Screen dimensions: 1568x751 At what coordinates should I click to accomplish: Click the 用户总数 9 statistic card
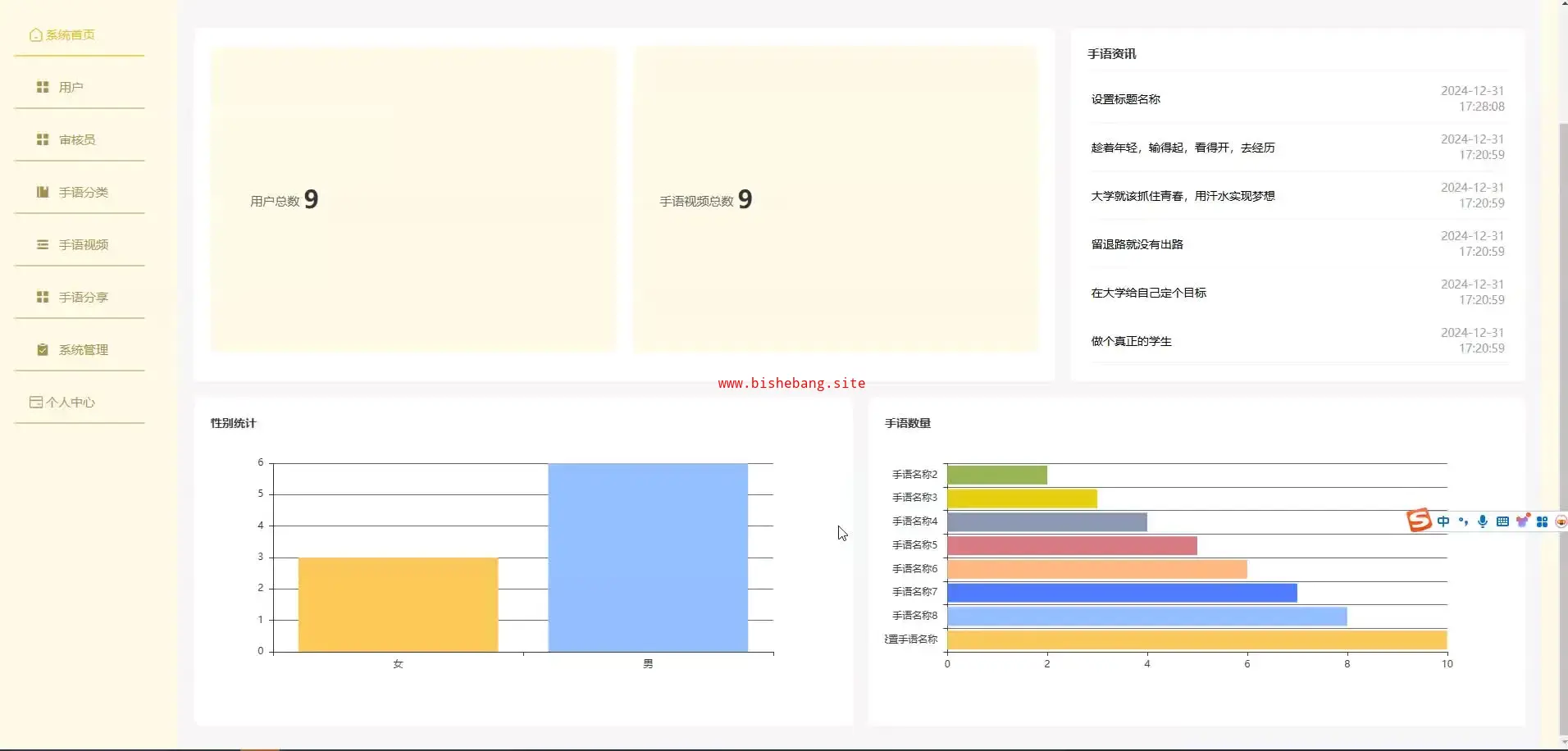click(x=413, y=199)
